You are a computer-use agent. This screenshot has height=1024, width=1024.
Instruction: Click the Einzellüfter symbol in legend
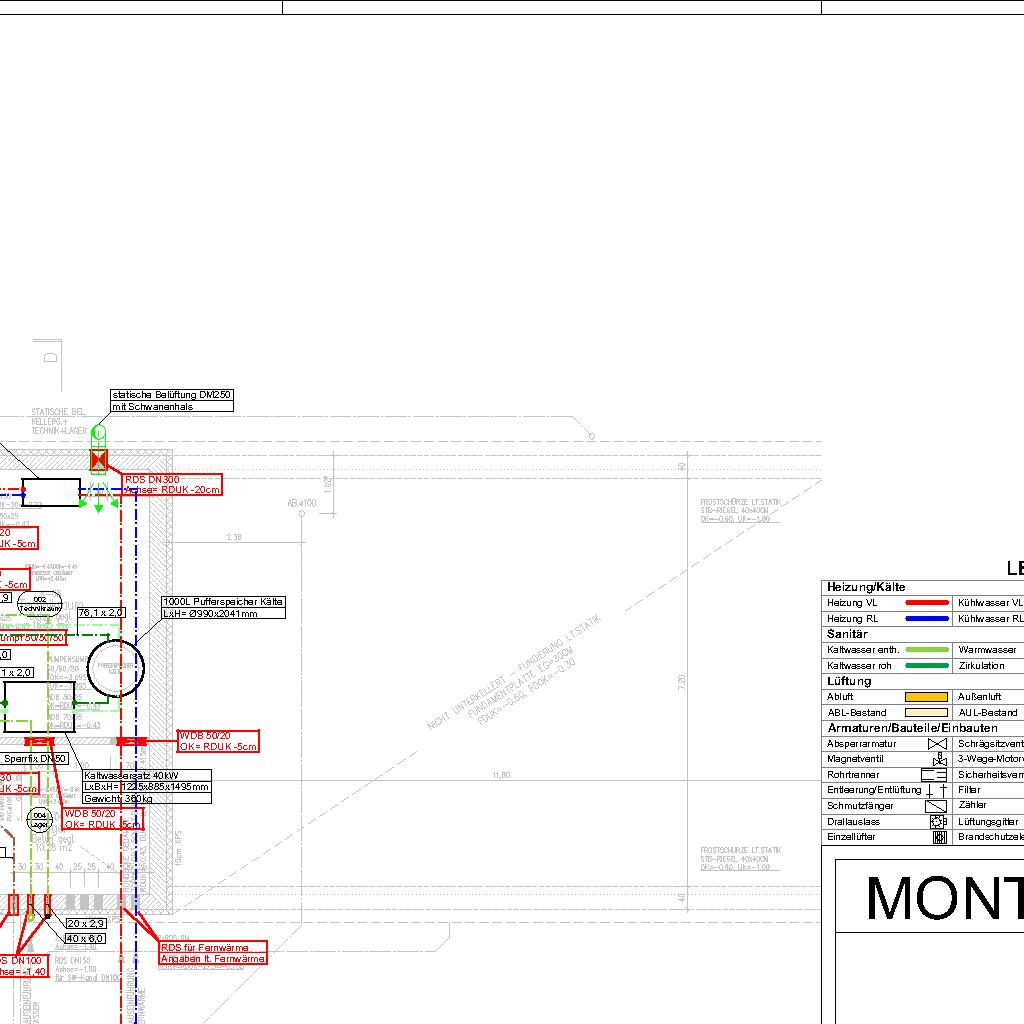(939, 837)
